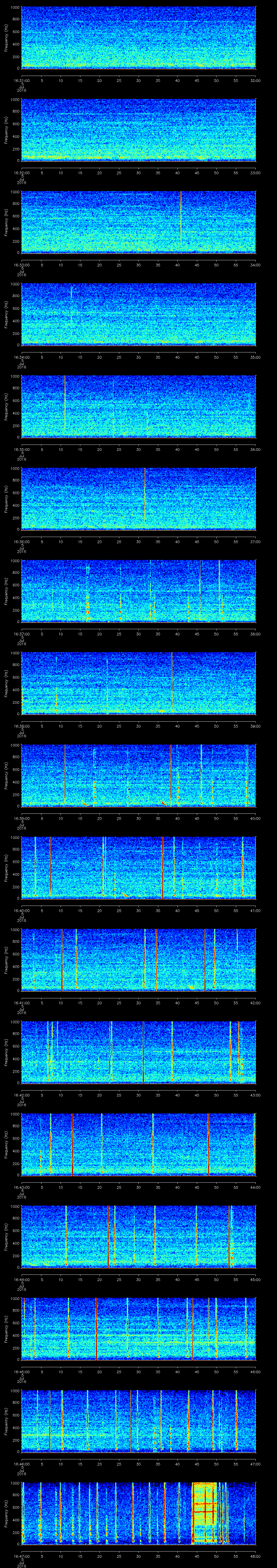Click the large red broadband block in the 16:47:00 panel
Image resolution: width=277 pixels, height=1568 pixels.
pos(205,1513)
